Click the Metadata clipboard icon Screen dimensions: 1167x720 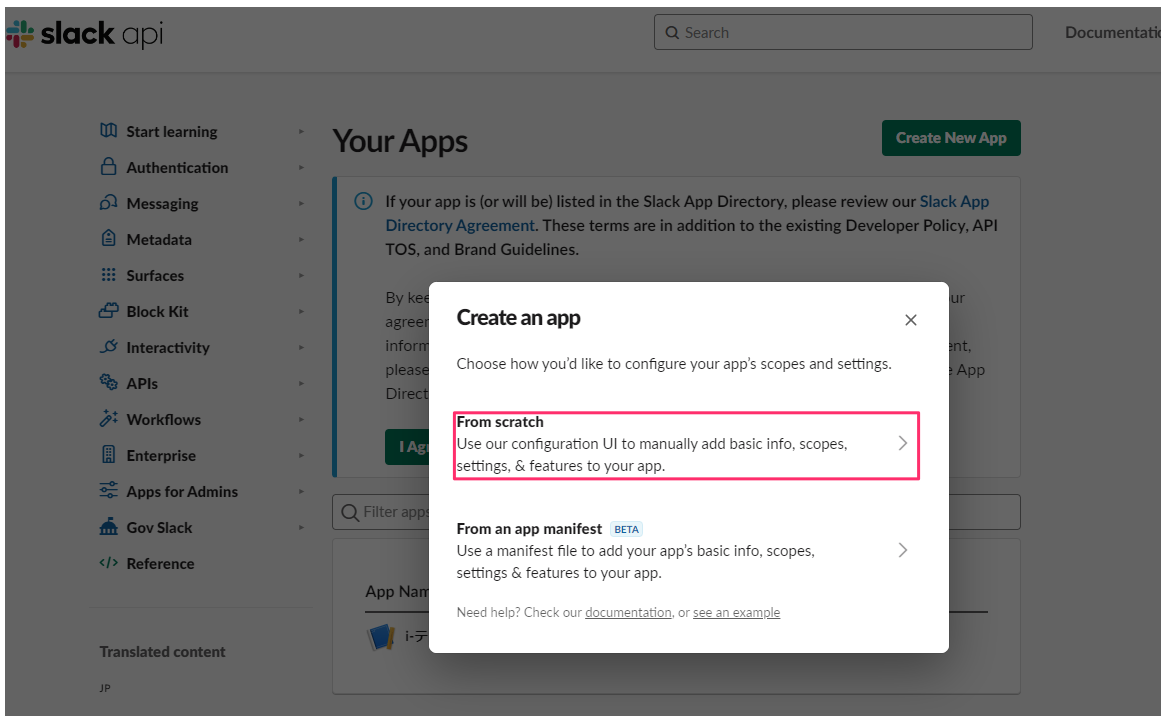(x=109, y=238)
